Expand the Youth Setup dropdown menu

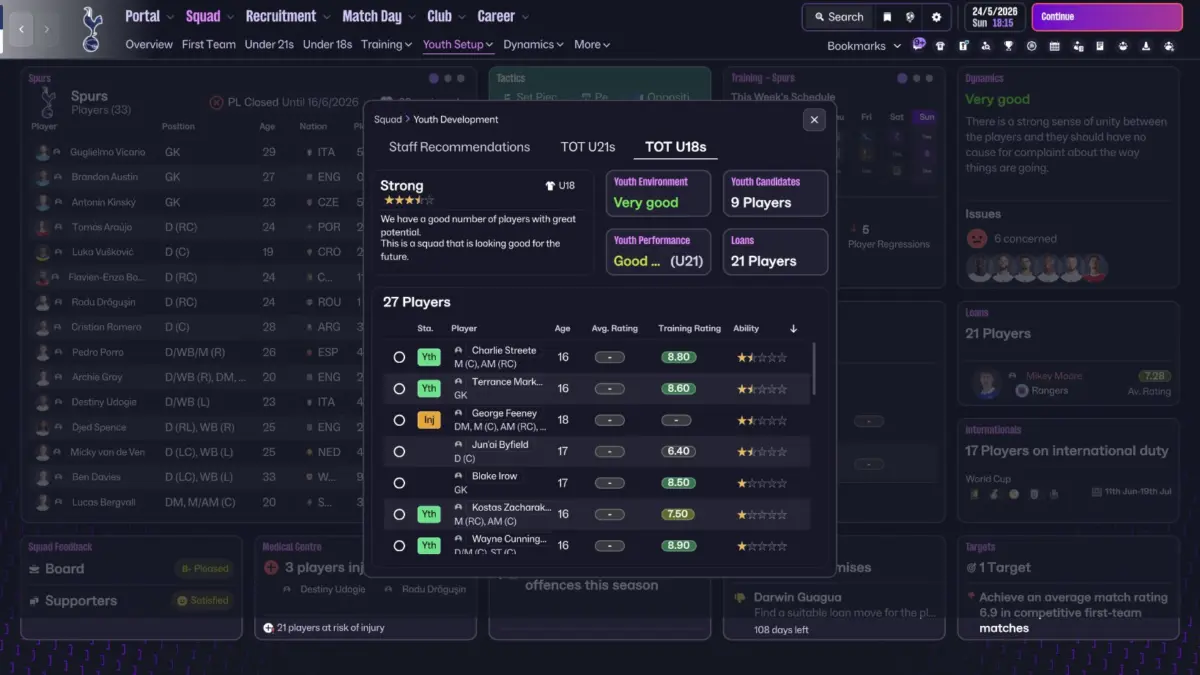(458, 45)
